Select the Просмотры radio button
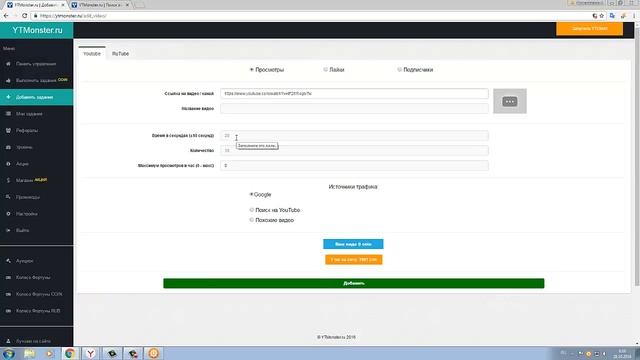The height and width of the screenshot is (360, 640). tap(251, 70)
